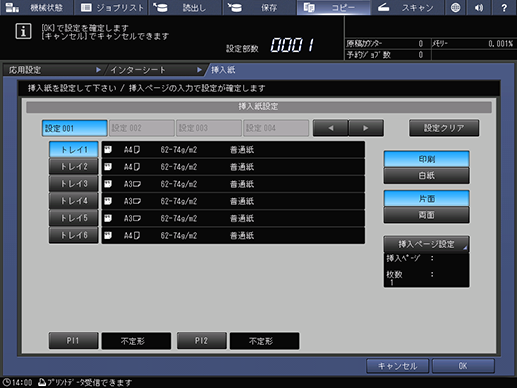This screenshot has width=517, height=388.
Task: Open the 機械状態 machine status tab
Action: click(36, 7)
